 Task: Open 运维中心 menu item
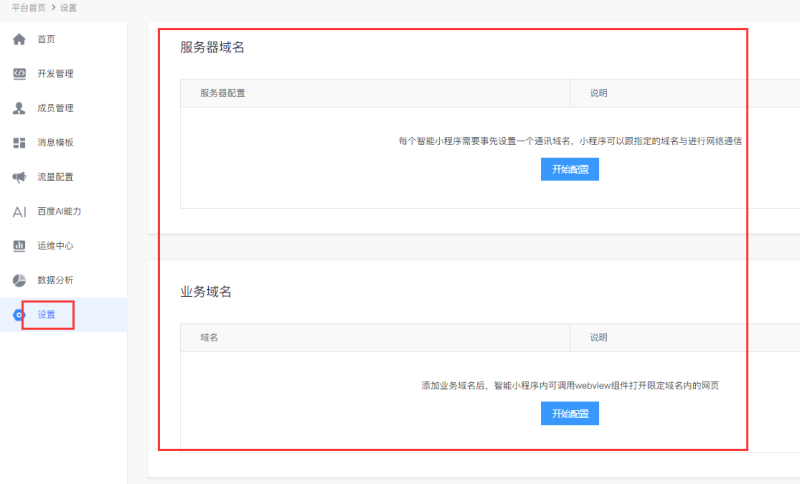55,246
